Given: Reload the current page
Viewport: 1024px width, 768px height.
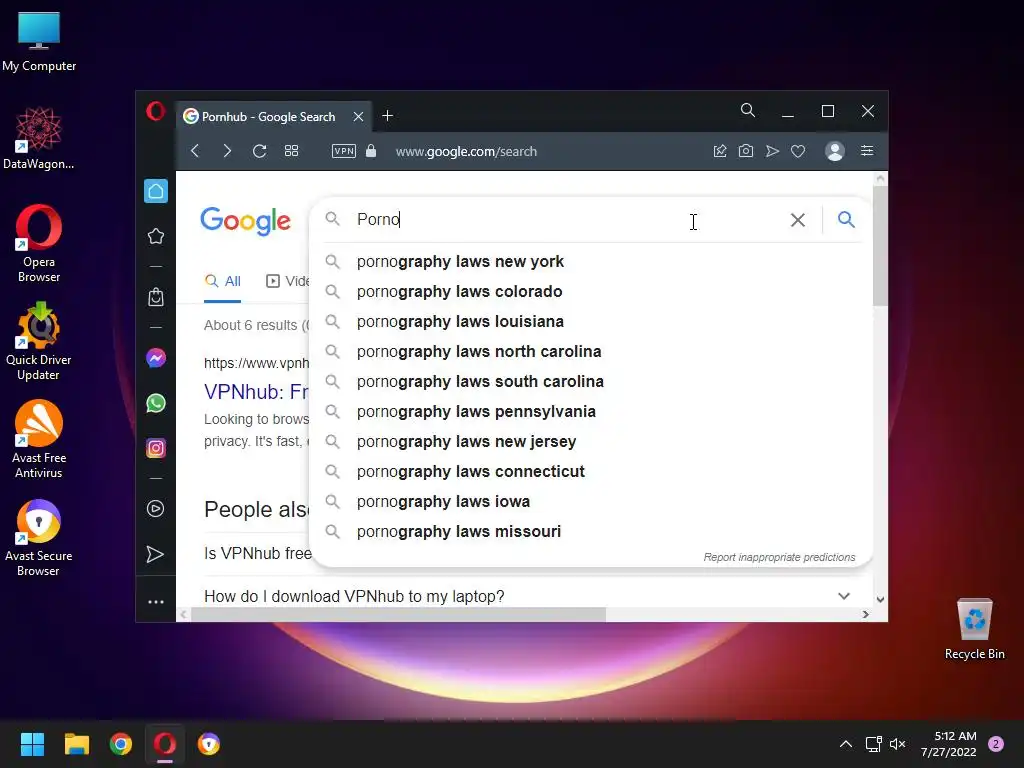Looking at the screenshot, I should point(259,151).
